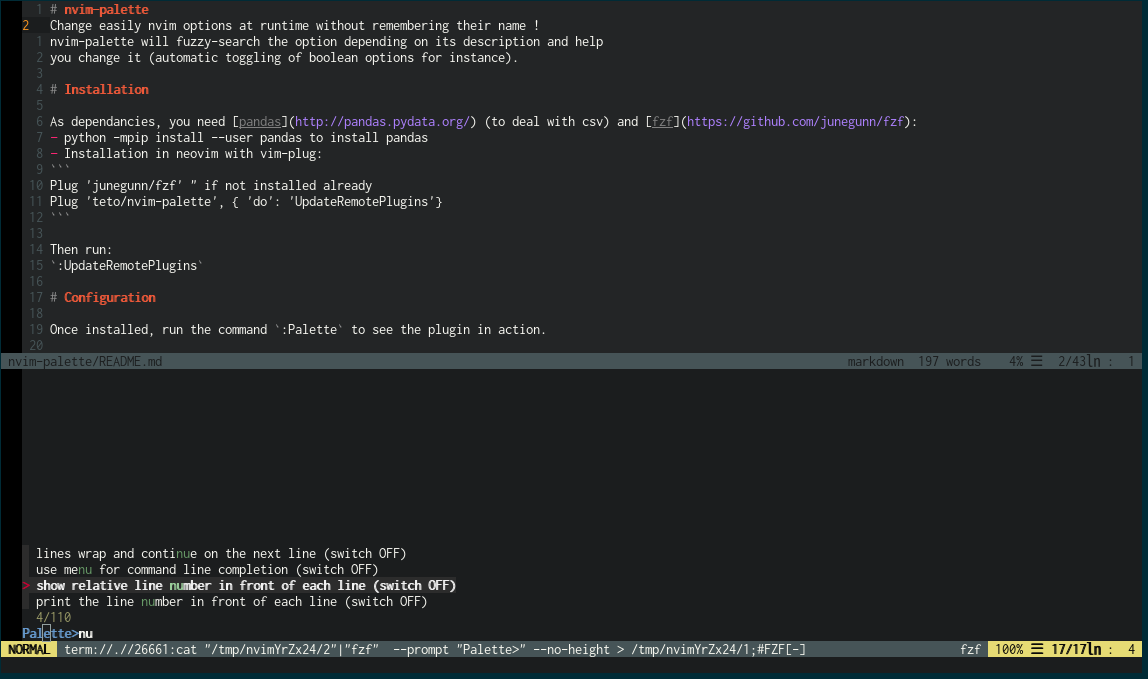Click the Configuration heading

110,297
